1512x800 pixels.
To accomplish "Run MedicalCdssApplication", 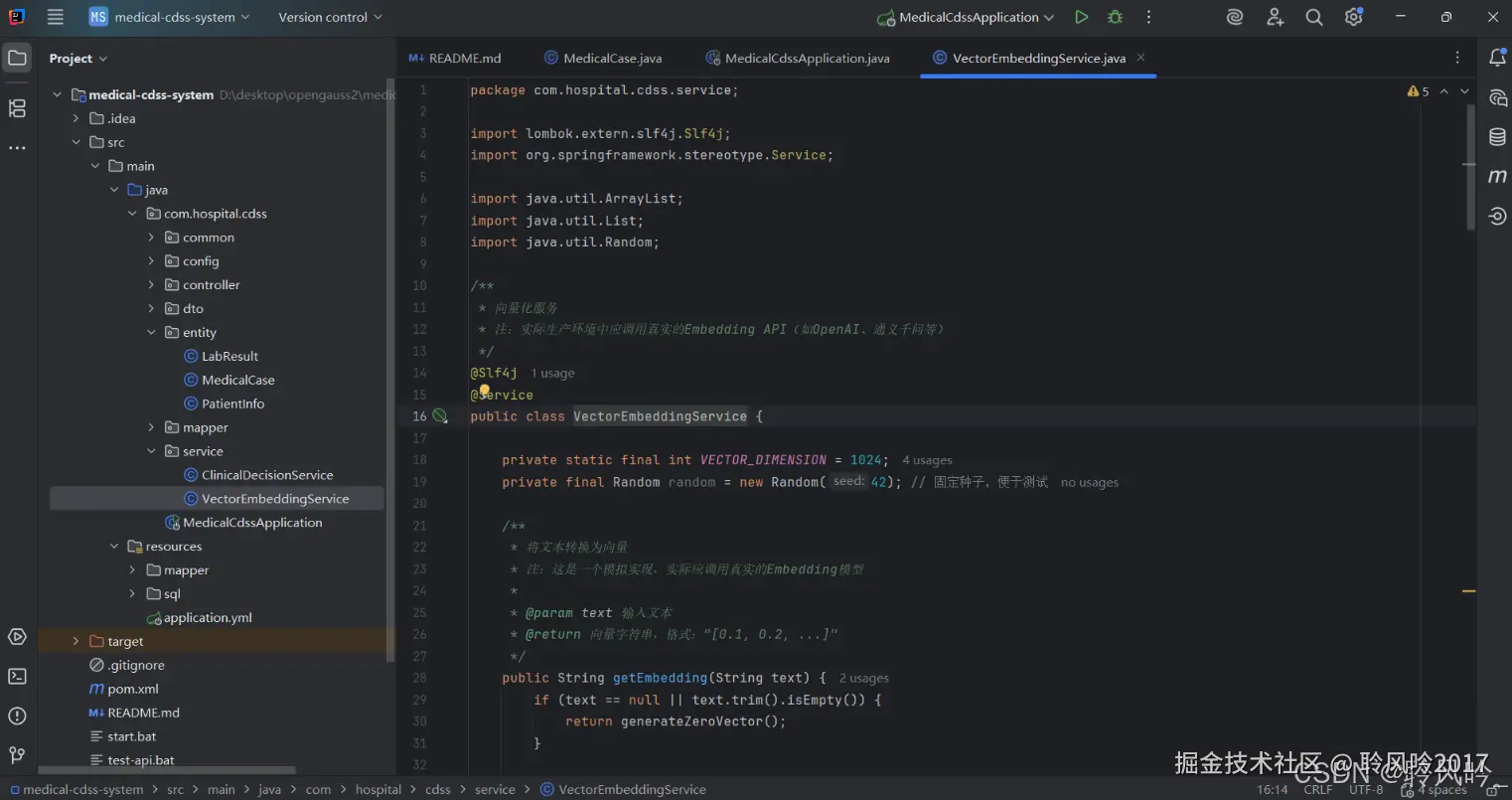I will coord(1082,17).
